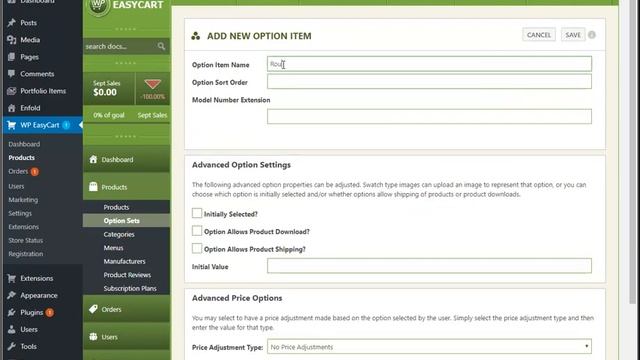The height and width of the screenshot is (360, 640).
Task: Select Option Sets menu item
Action: (x=122, y=221)
